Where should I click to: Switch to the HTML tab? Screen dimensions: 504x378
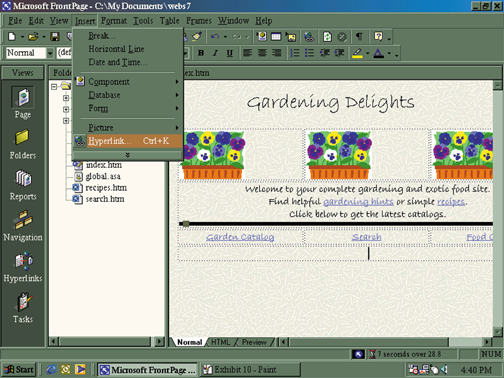click(221, 342)
